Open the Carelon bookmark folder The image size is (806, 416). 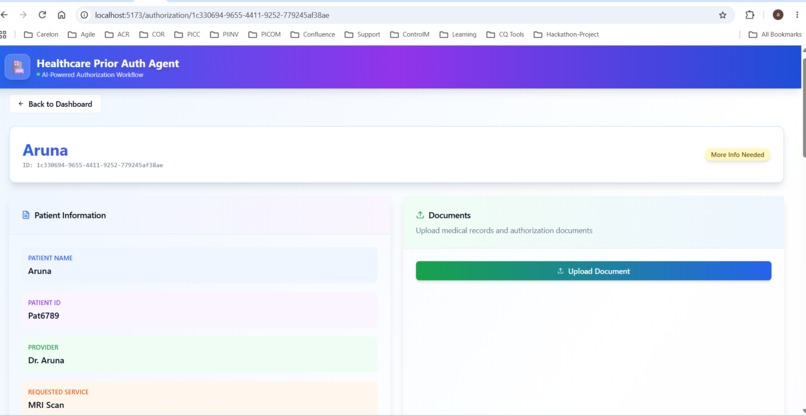(41, 34)
